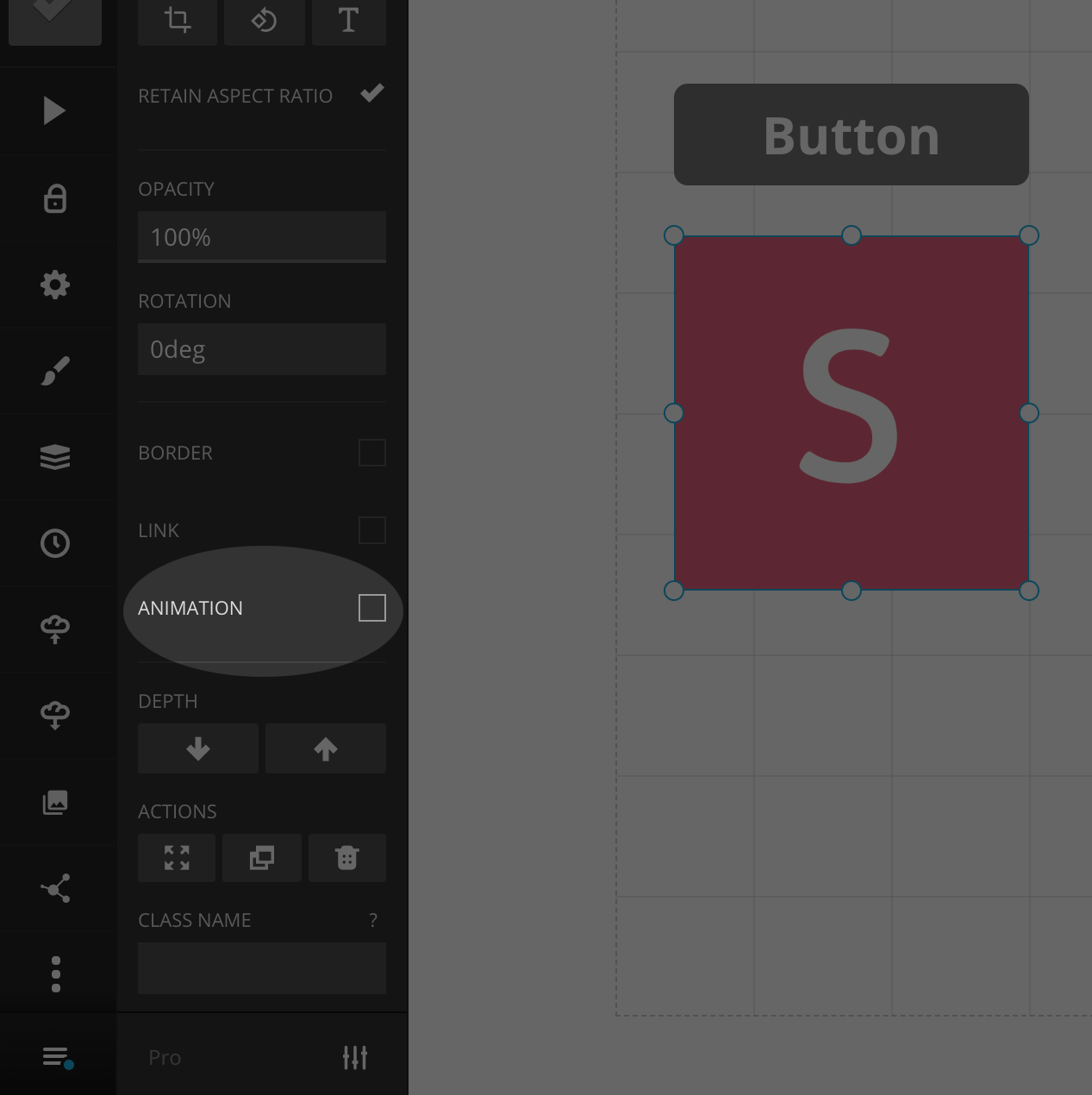The width and height of the screenshot is (1092, 1095).
Task: Move element depth up with arrow
Action: click(326, 748)
